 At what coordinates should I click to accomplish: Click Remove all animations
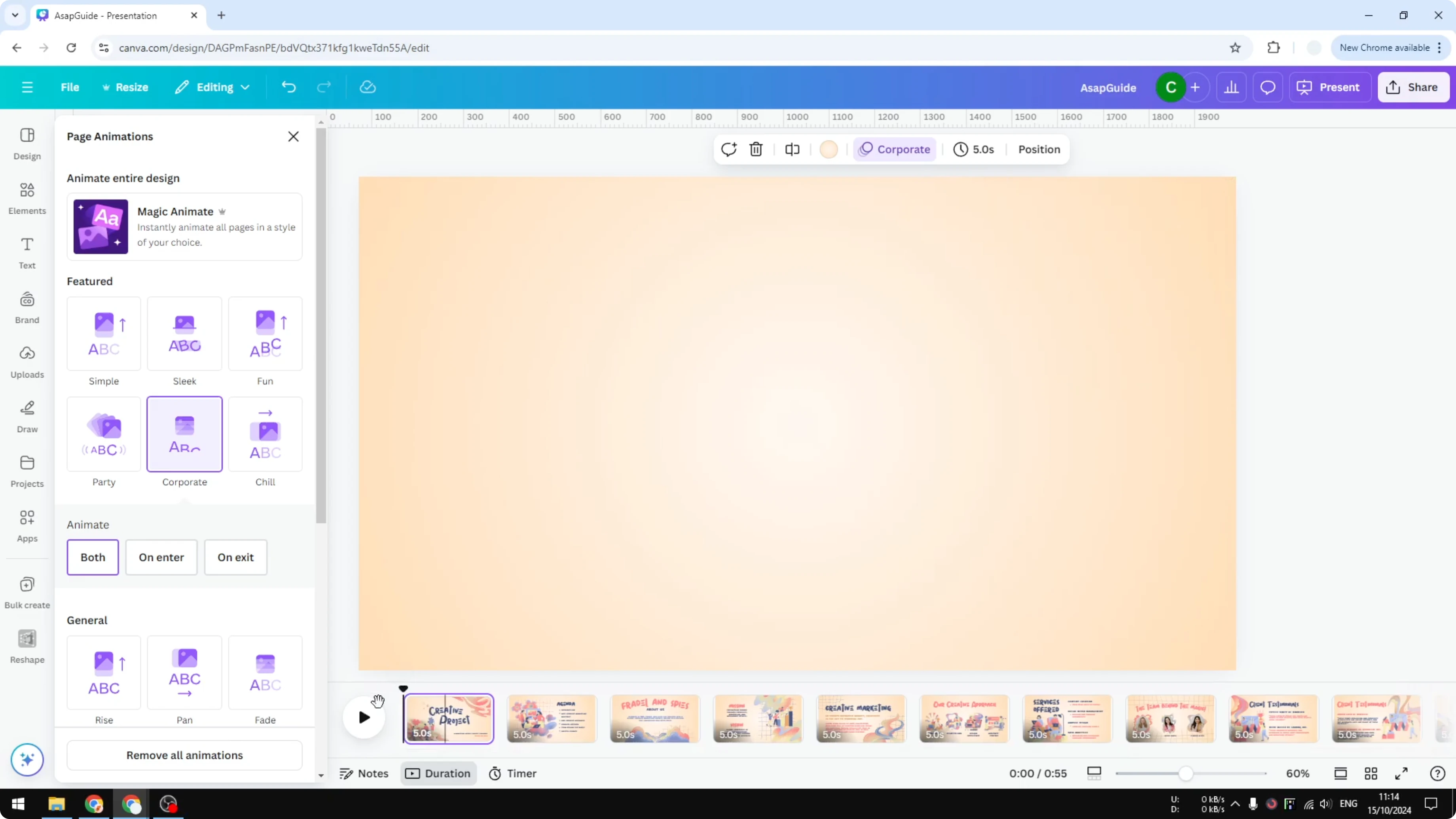point(184,755)
